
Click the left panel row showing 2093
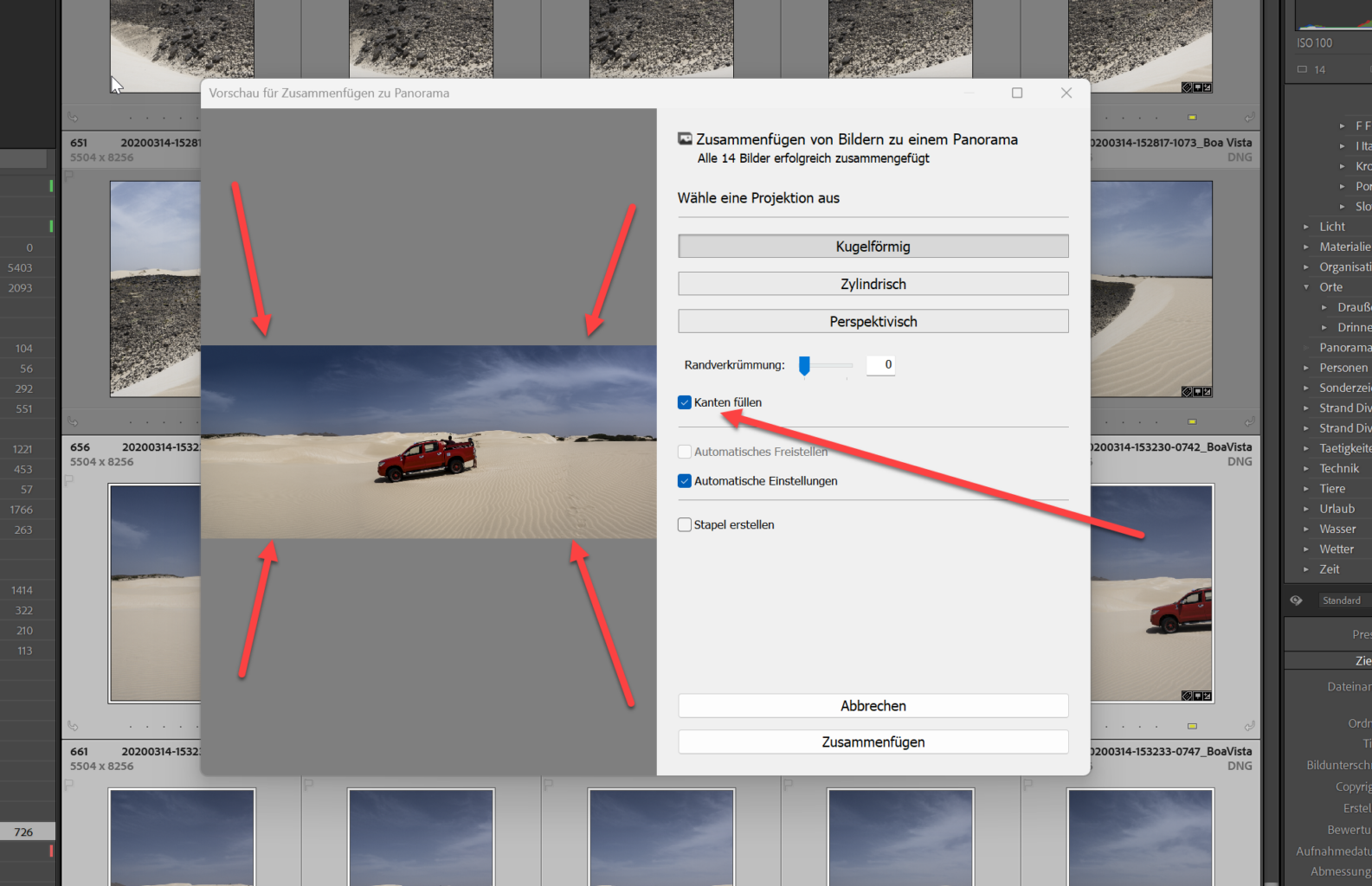28,288
